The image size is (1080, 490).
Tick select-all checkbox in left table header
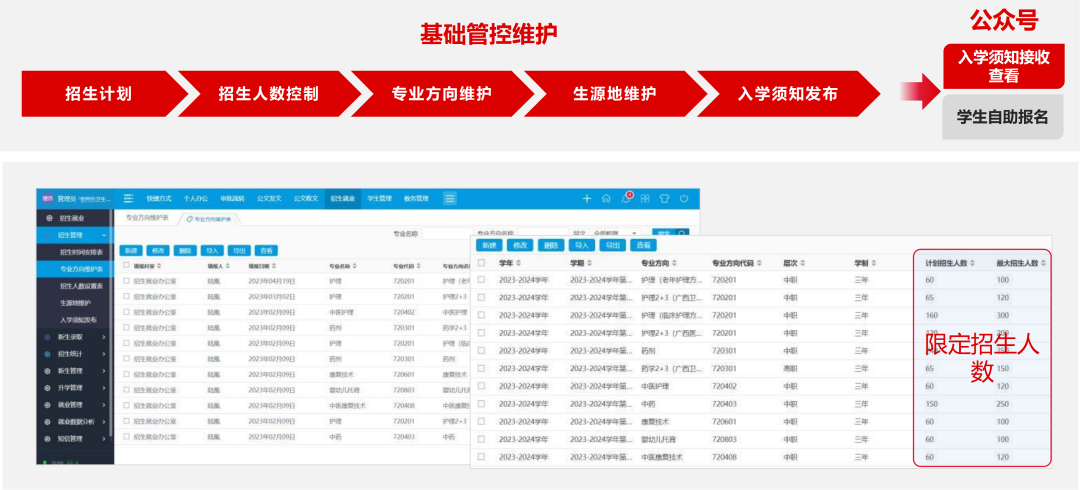[126, 265]
